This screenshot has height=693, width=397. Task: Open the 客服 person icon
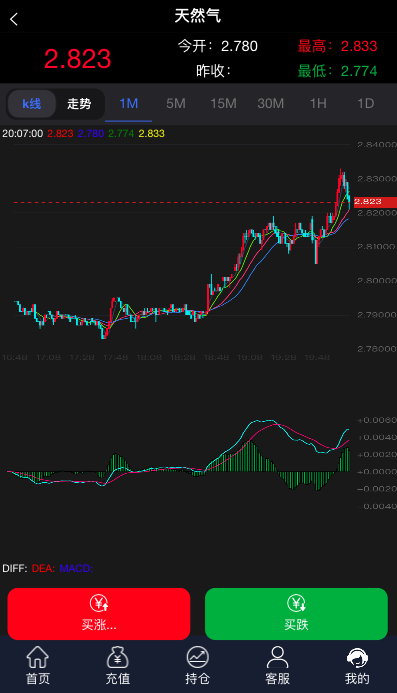(x=277, y=657)
